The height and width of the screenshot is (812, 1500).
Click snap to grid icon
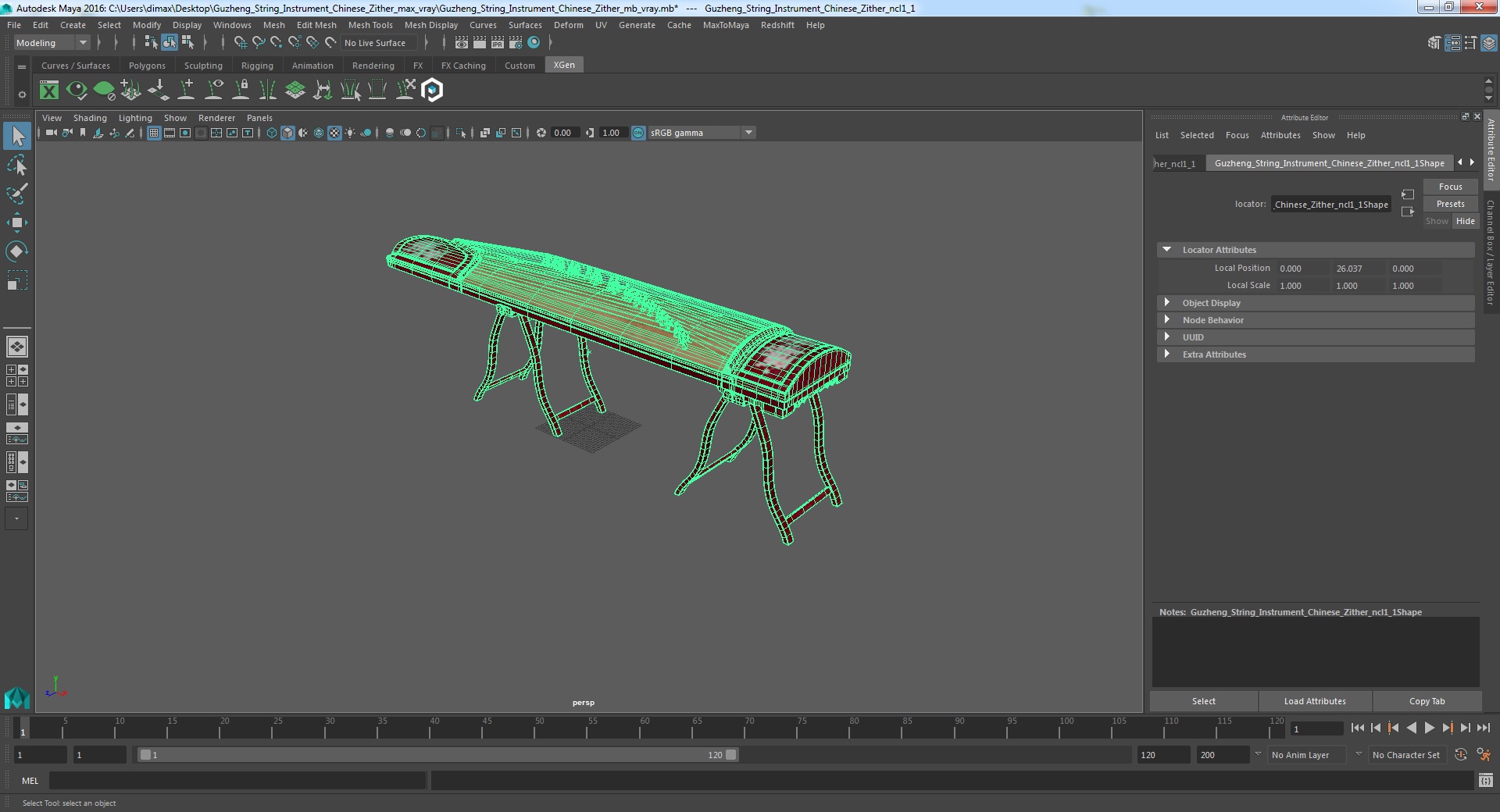[241, 43]
